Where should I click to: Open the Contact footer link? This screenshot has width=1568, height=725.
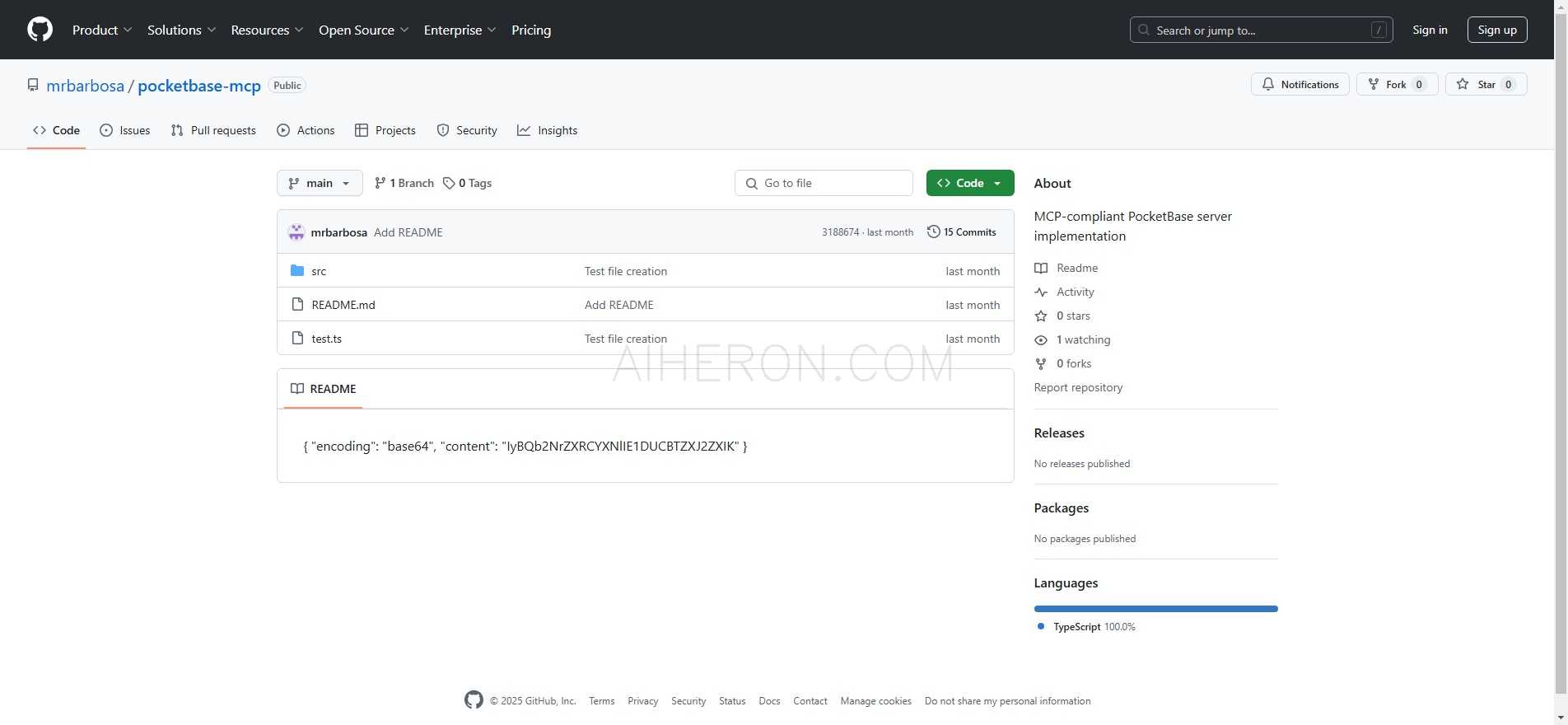(x=810, y=701)
